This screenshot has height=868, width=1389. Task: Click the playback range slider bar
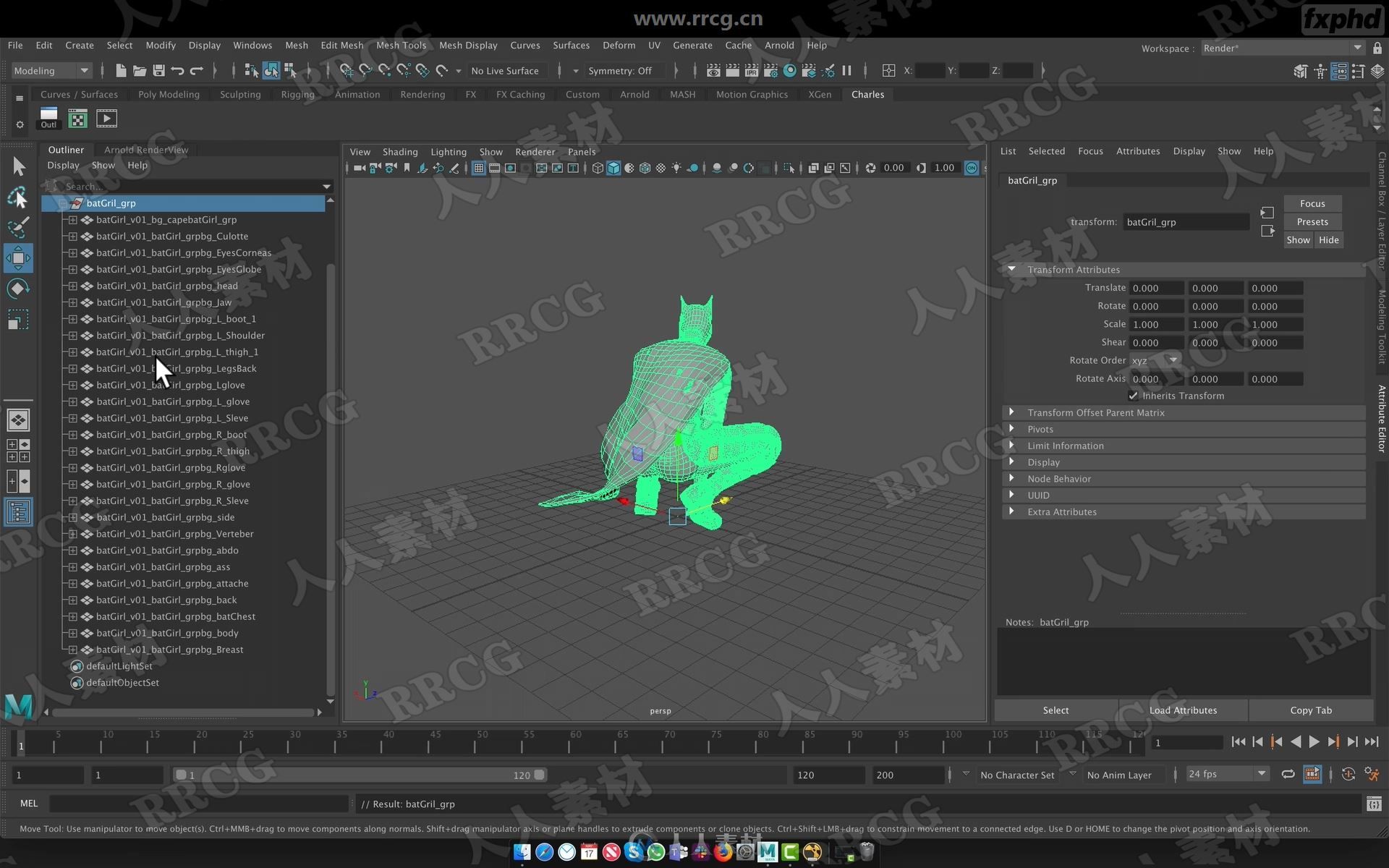360,775
